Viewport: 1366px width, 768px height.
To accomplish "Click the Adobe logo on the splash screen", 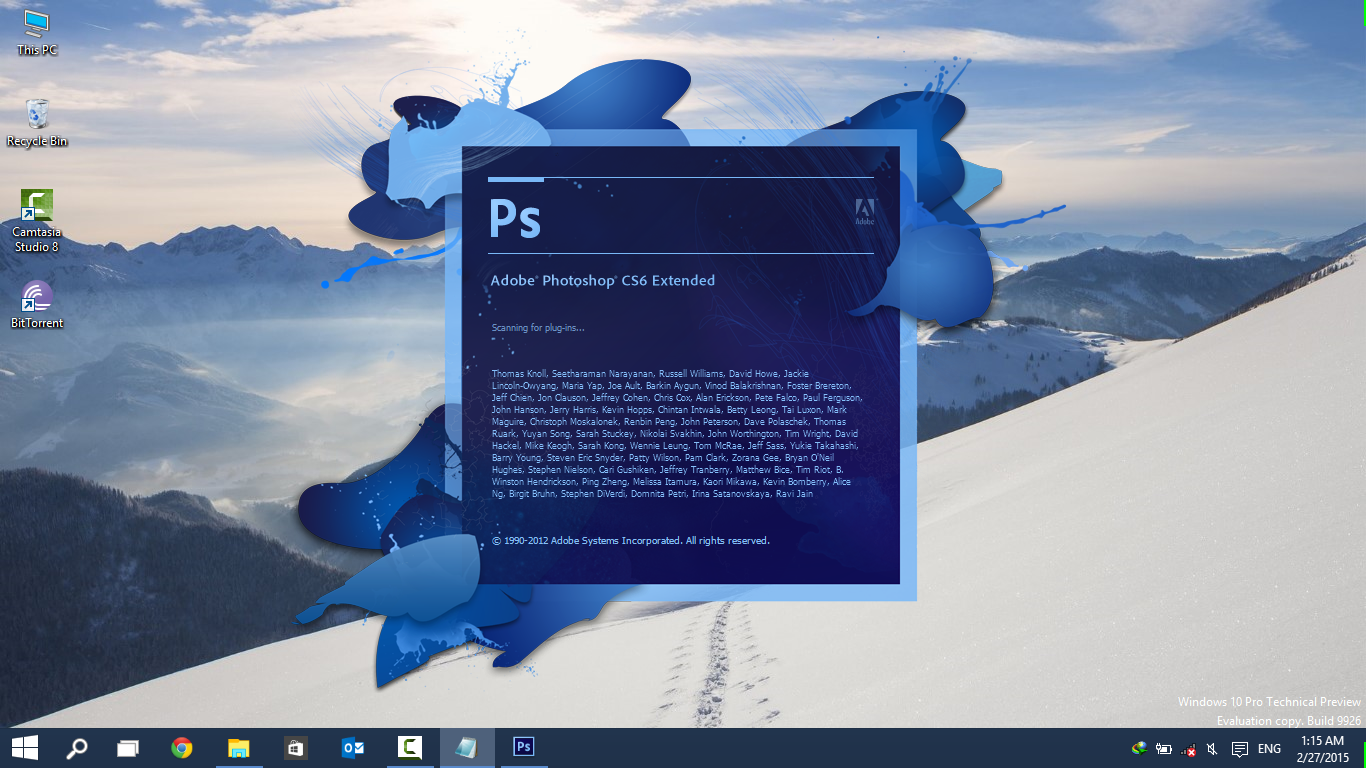I will 864,211.
